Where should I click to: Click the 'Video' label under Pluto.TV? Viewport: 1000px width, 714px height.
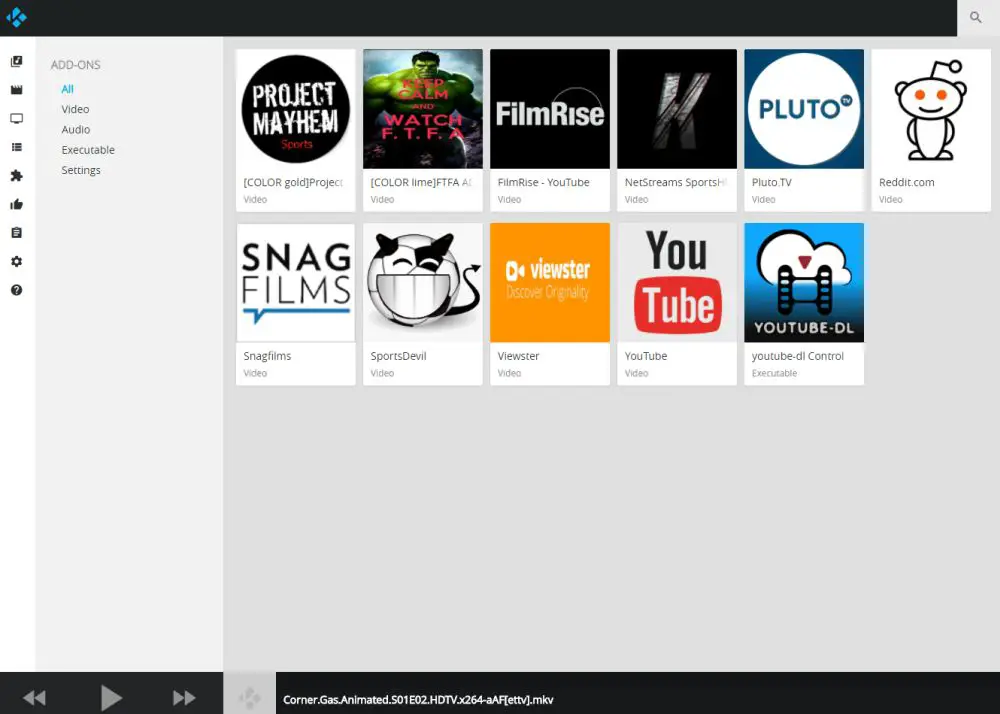tap(763, 200)
